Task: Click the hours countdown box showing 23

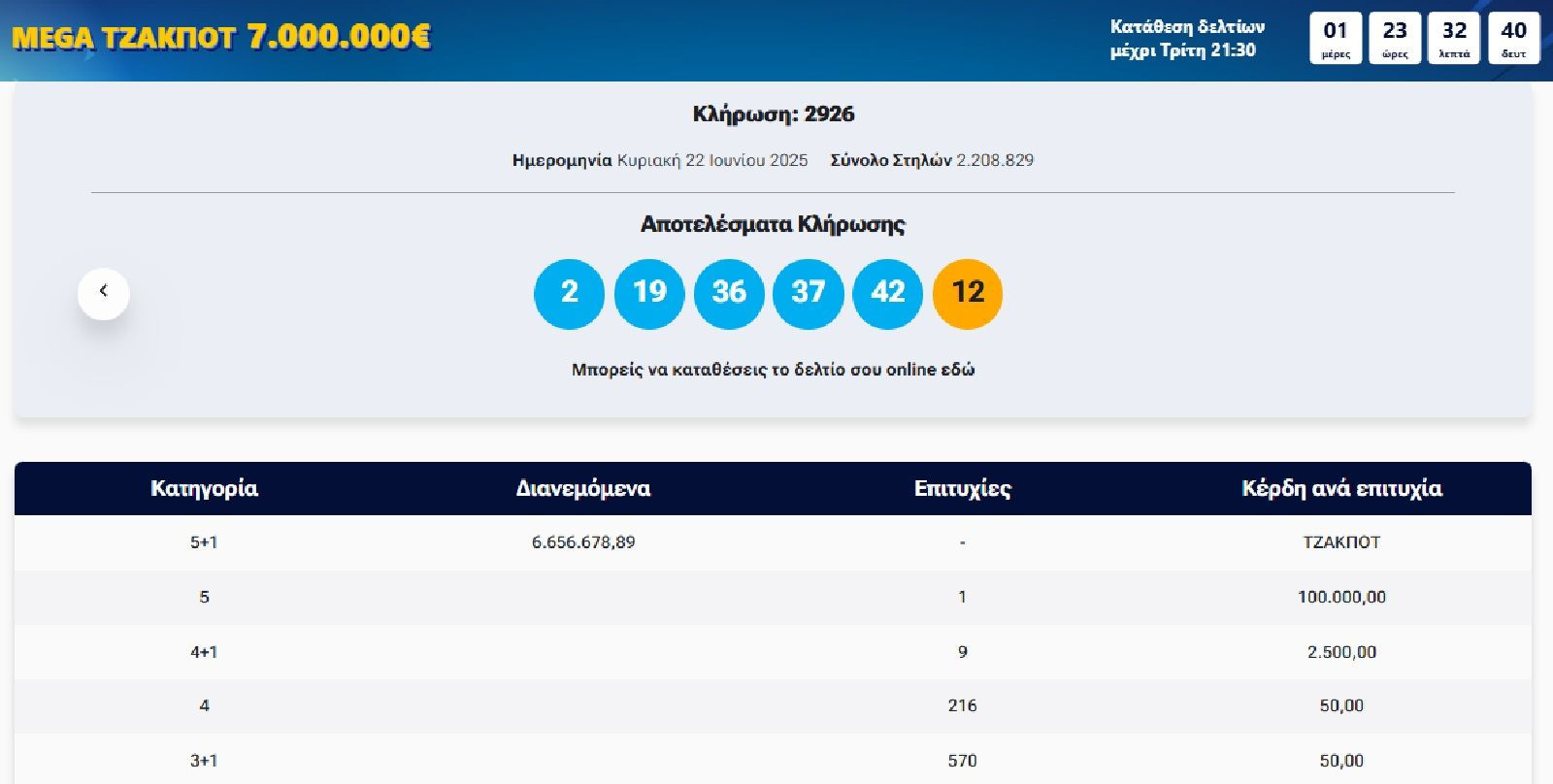Action: pos(1395,39)
